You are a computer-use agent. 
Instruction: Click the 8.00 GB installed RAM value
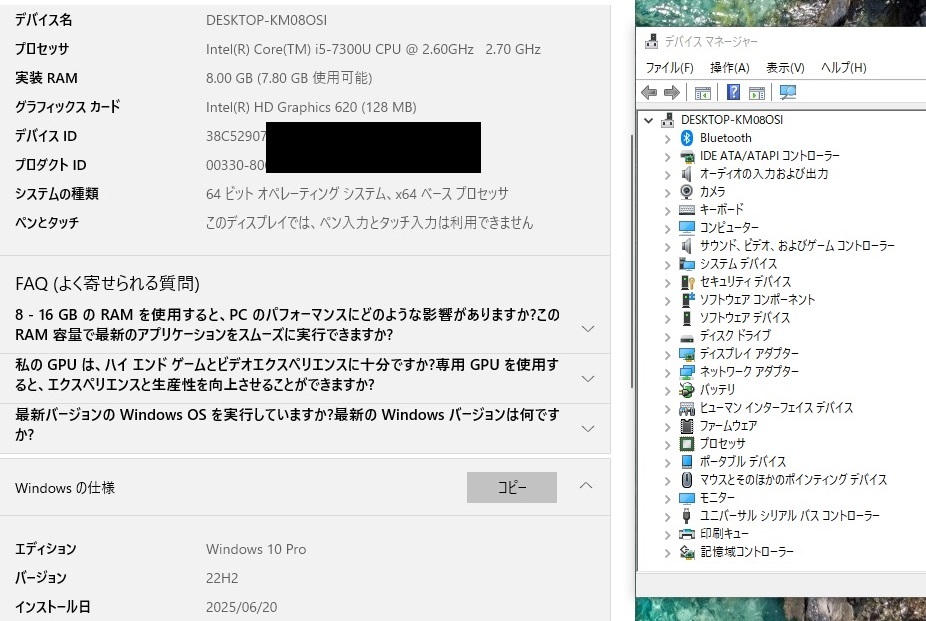click(289, 78)
